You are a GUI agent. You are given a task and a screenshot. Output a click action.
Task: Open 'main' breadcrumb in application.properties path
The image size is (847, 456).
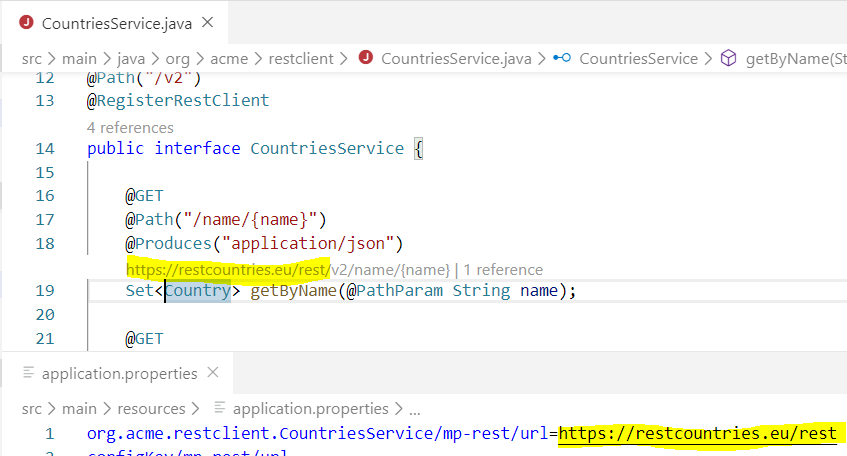click(79, 409)
